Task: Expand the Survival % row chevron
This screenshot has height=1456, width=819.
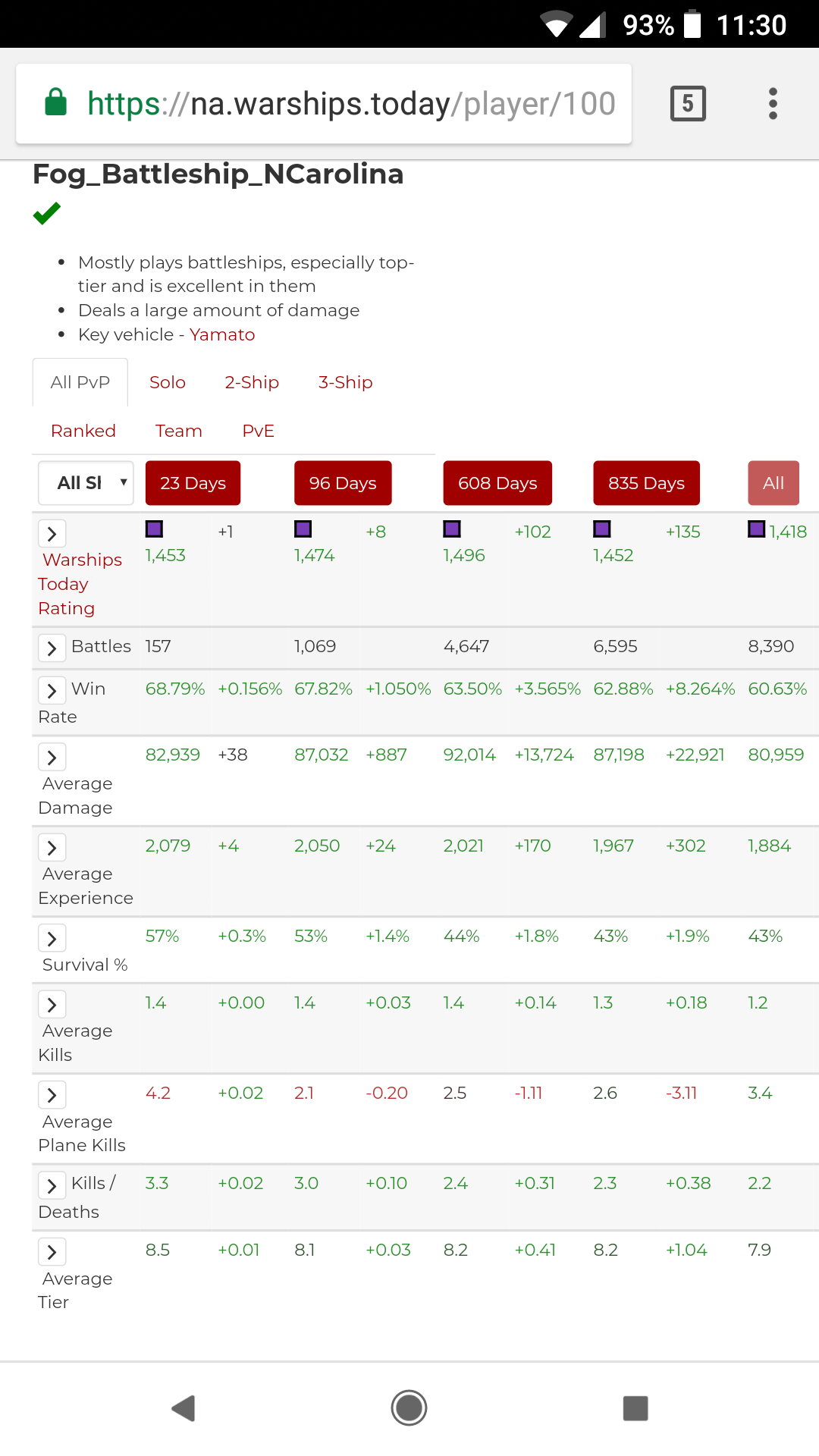Action: [52, 938]
